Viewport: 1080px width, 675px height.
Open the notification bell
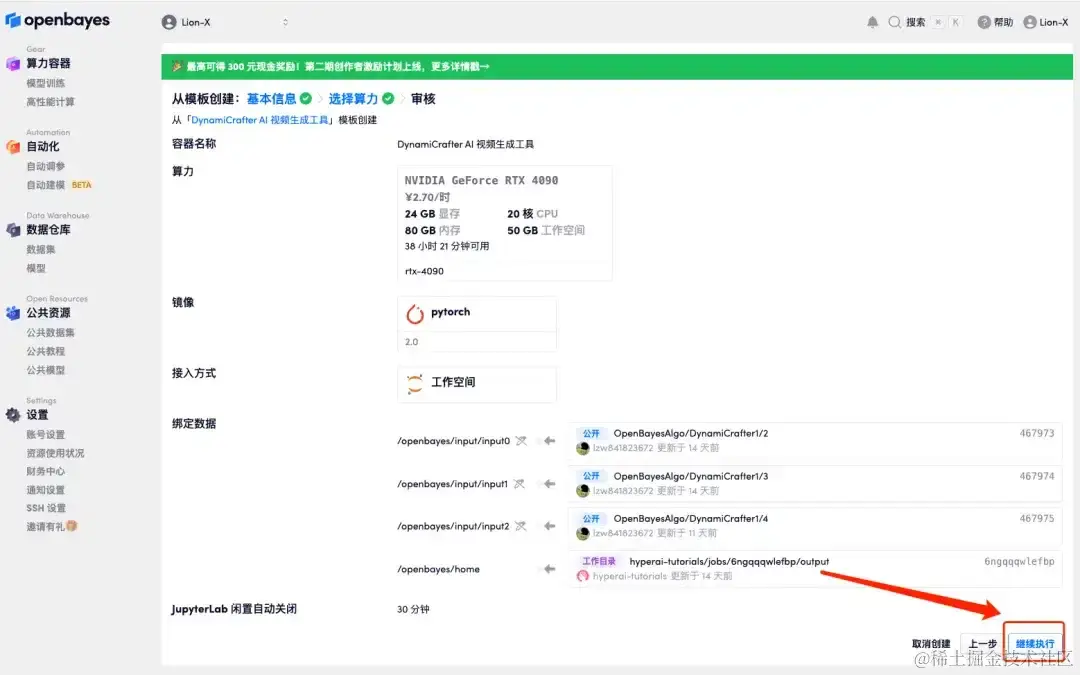coord(872,22)
